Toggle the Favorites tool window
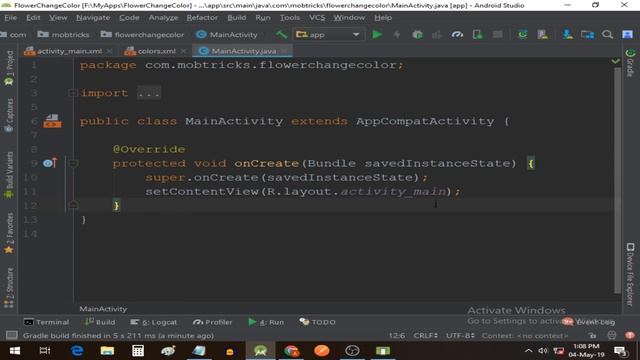 tap(9, 233)
